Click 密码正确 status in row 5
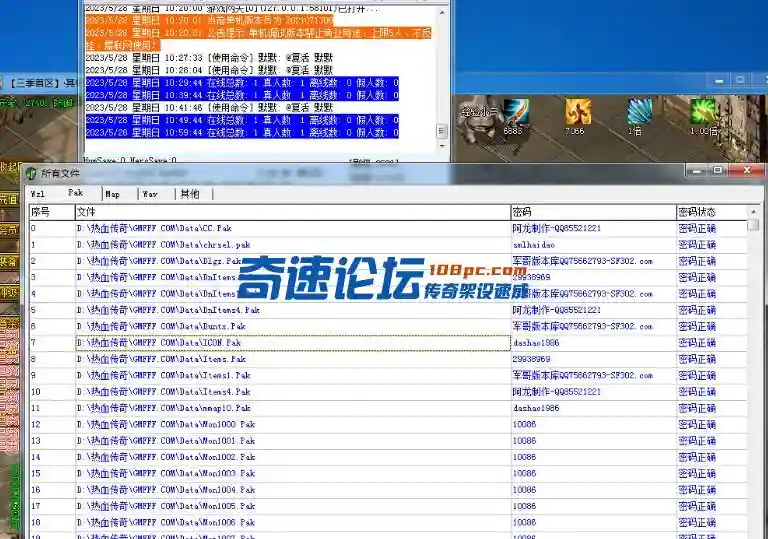Screen dimensions: 768x539 [697, 310]
